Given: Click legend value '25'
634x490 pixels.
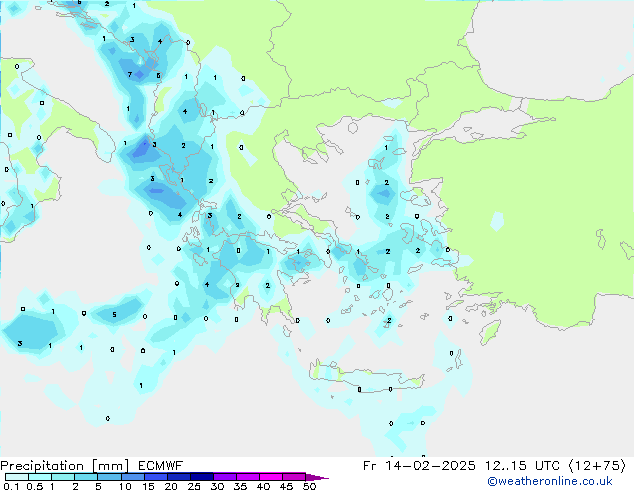Looking at the screenshot, I should coord(194,486).
